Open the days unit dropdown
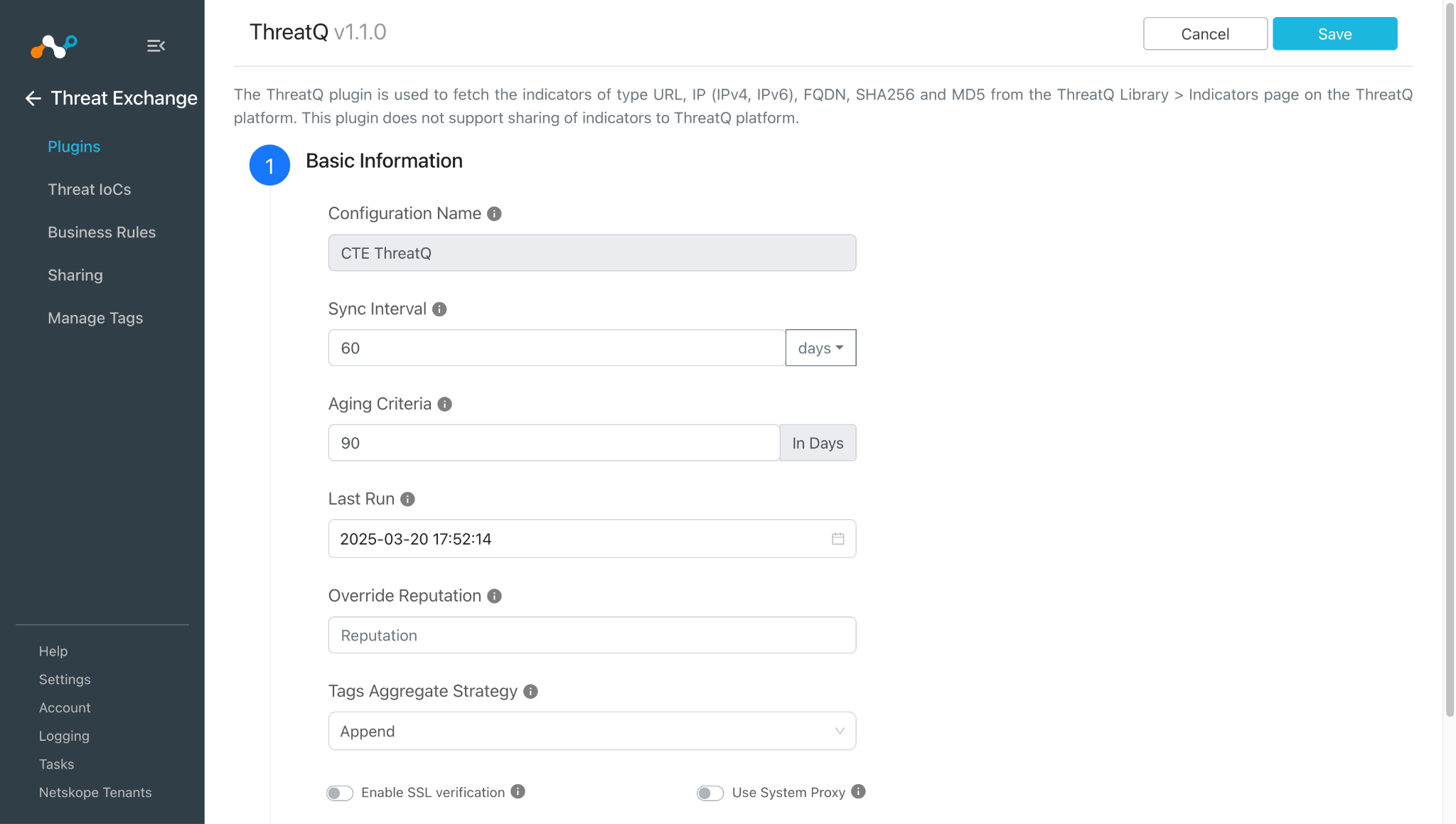The image size is (1456, 824). pos(820,348)
